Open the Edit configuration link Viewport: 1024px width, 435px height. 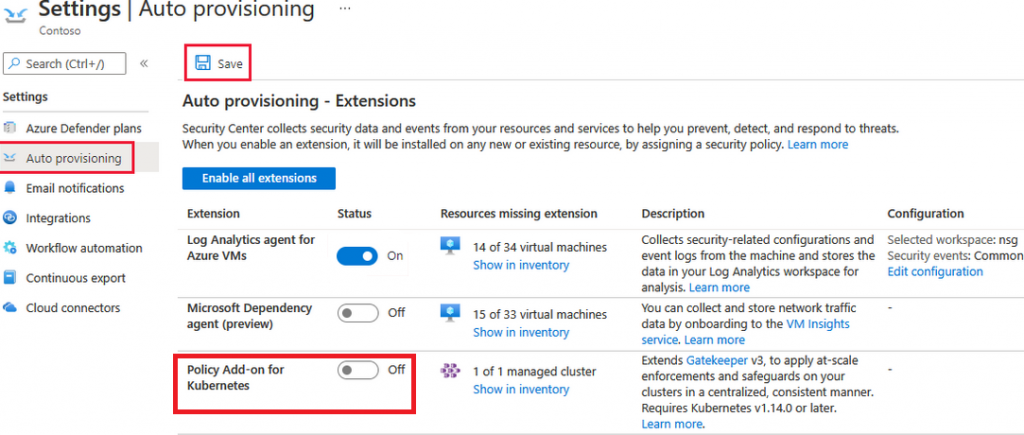(x=935, y=271)
